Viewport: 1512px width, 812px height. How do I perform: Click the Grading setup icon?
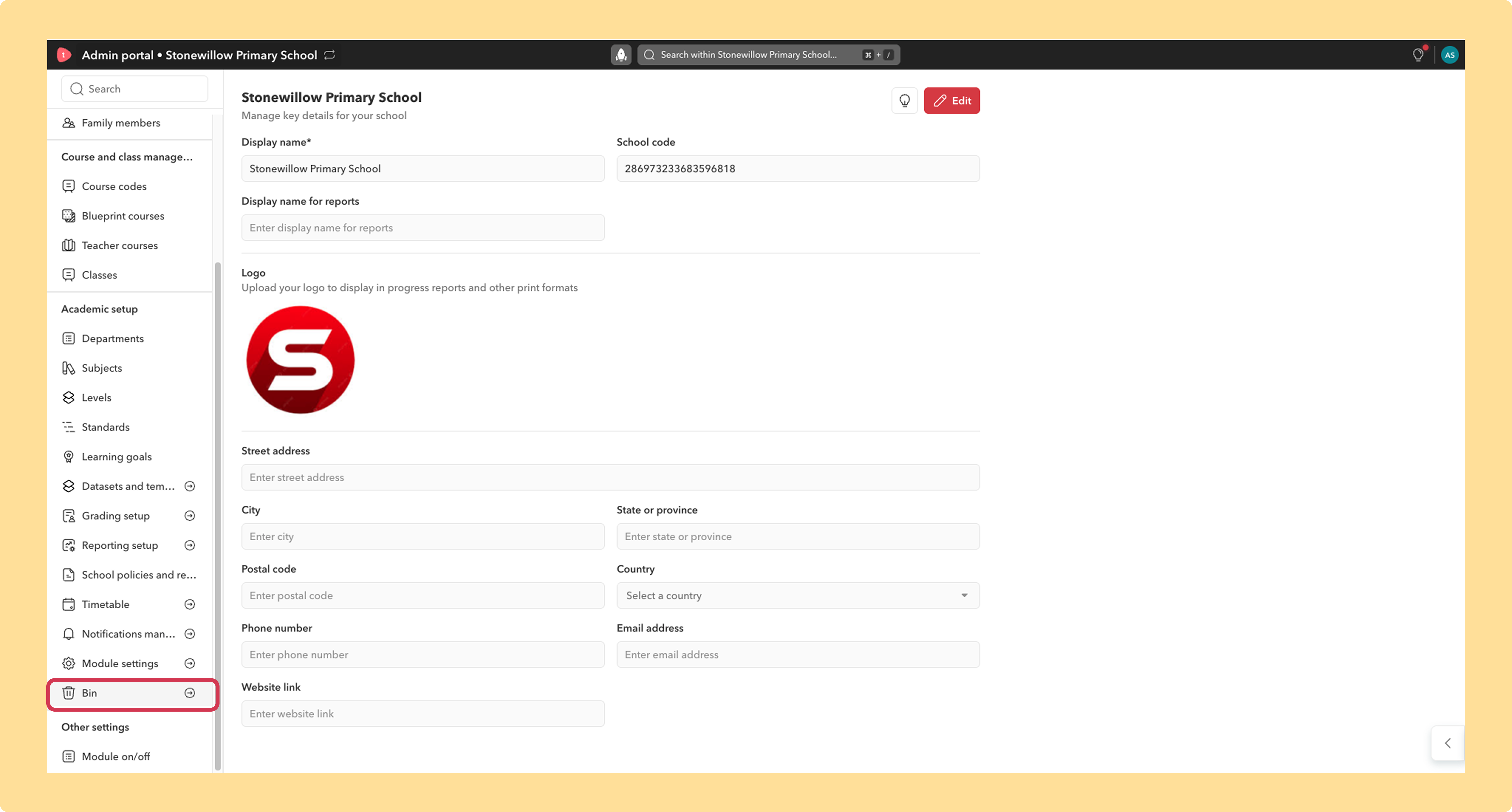click(69, 516)
